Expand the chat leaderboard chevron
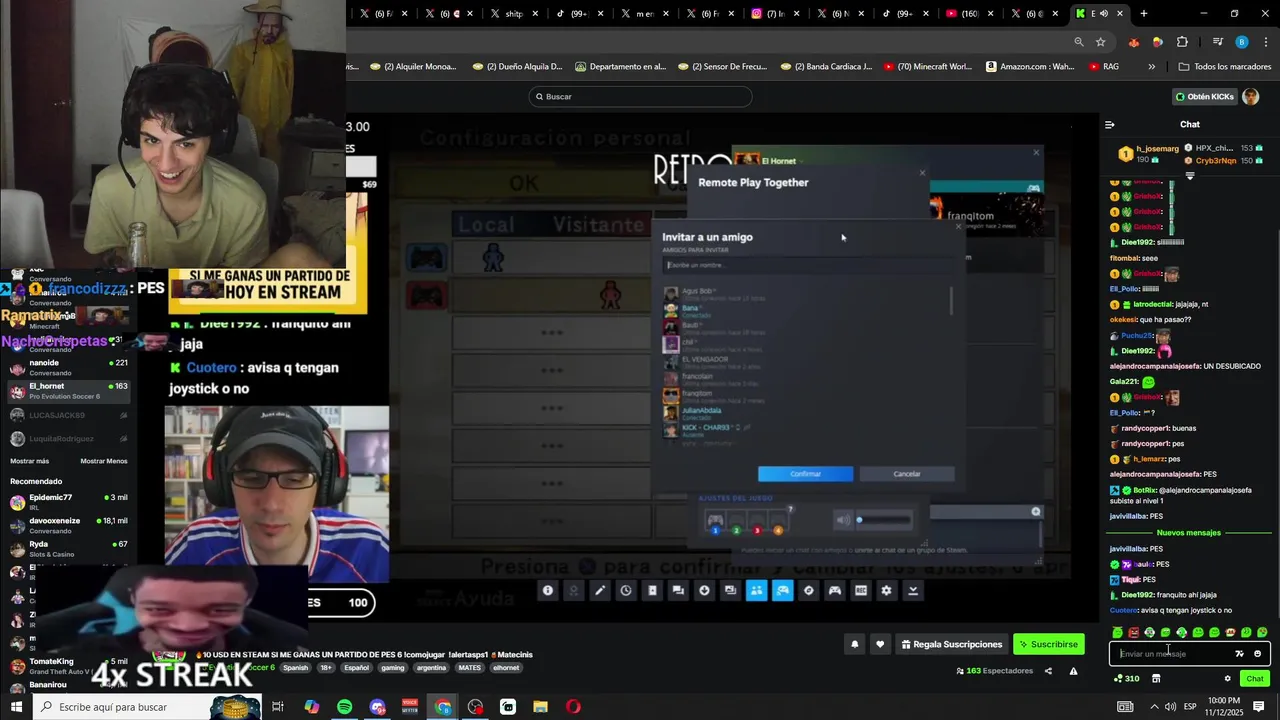1280x720 pixels. (x=1189, y=176)
